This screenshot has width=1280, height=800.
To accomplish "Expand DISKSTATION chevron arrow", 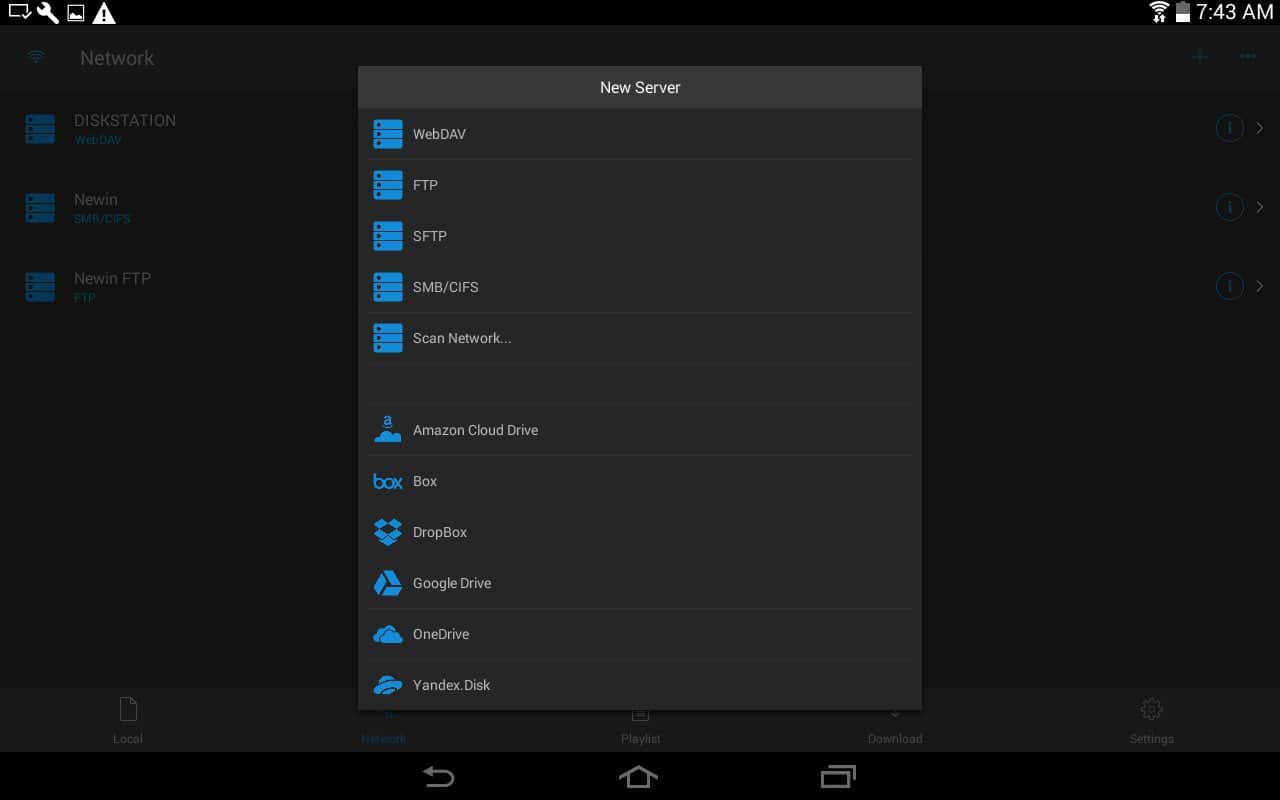I will point(1260,128).
